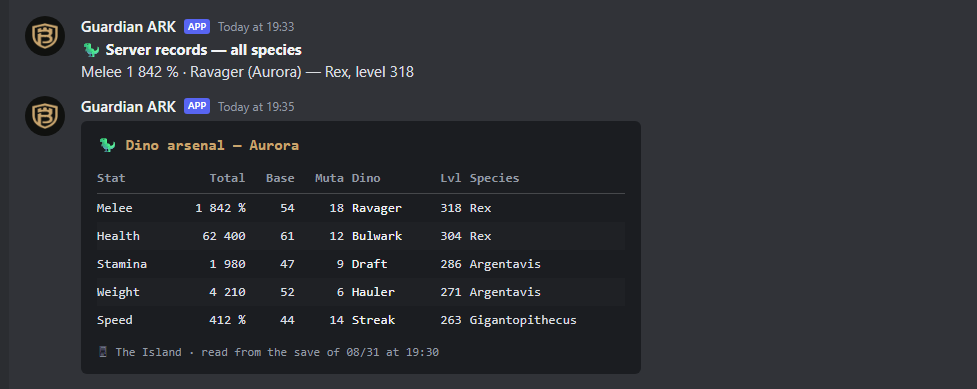977x389 pixels.
Task: Click the save footer text of 08/31
Action: coord(277,352)
